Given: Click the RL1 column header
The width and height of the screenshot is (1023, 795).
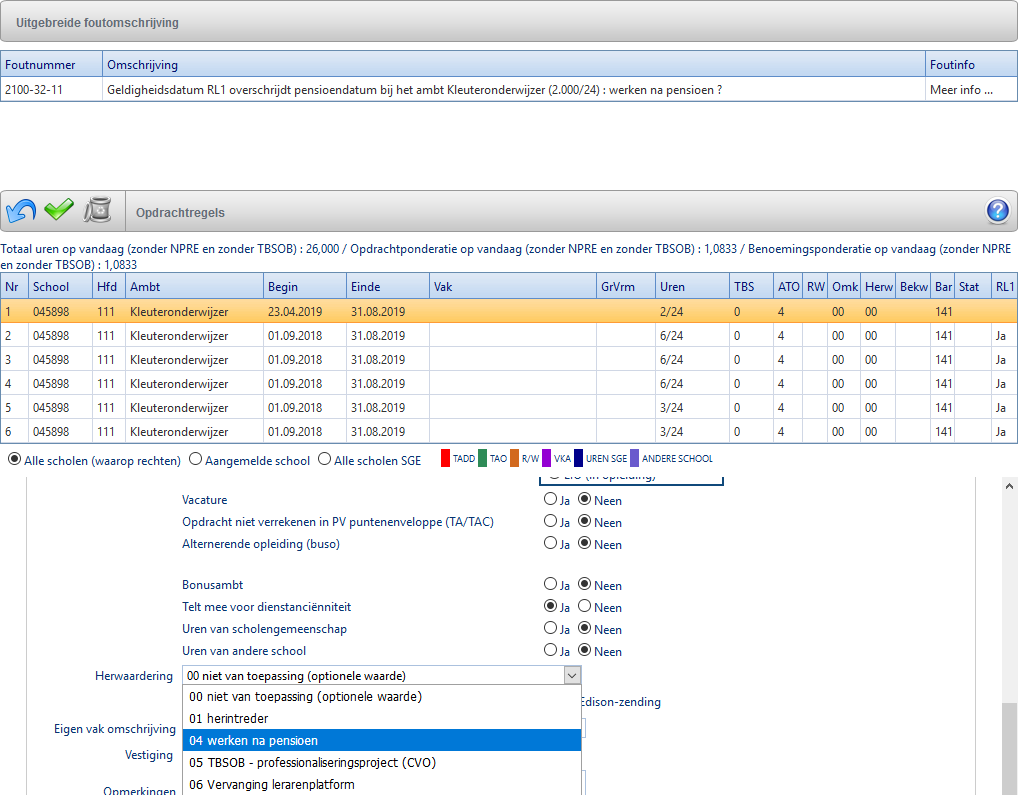Looking at the screenshot, I should [x=1005, y=286].
